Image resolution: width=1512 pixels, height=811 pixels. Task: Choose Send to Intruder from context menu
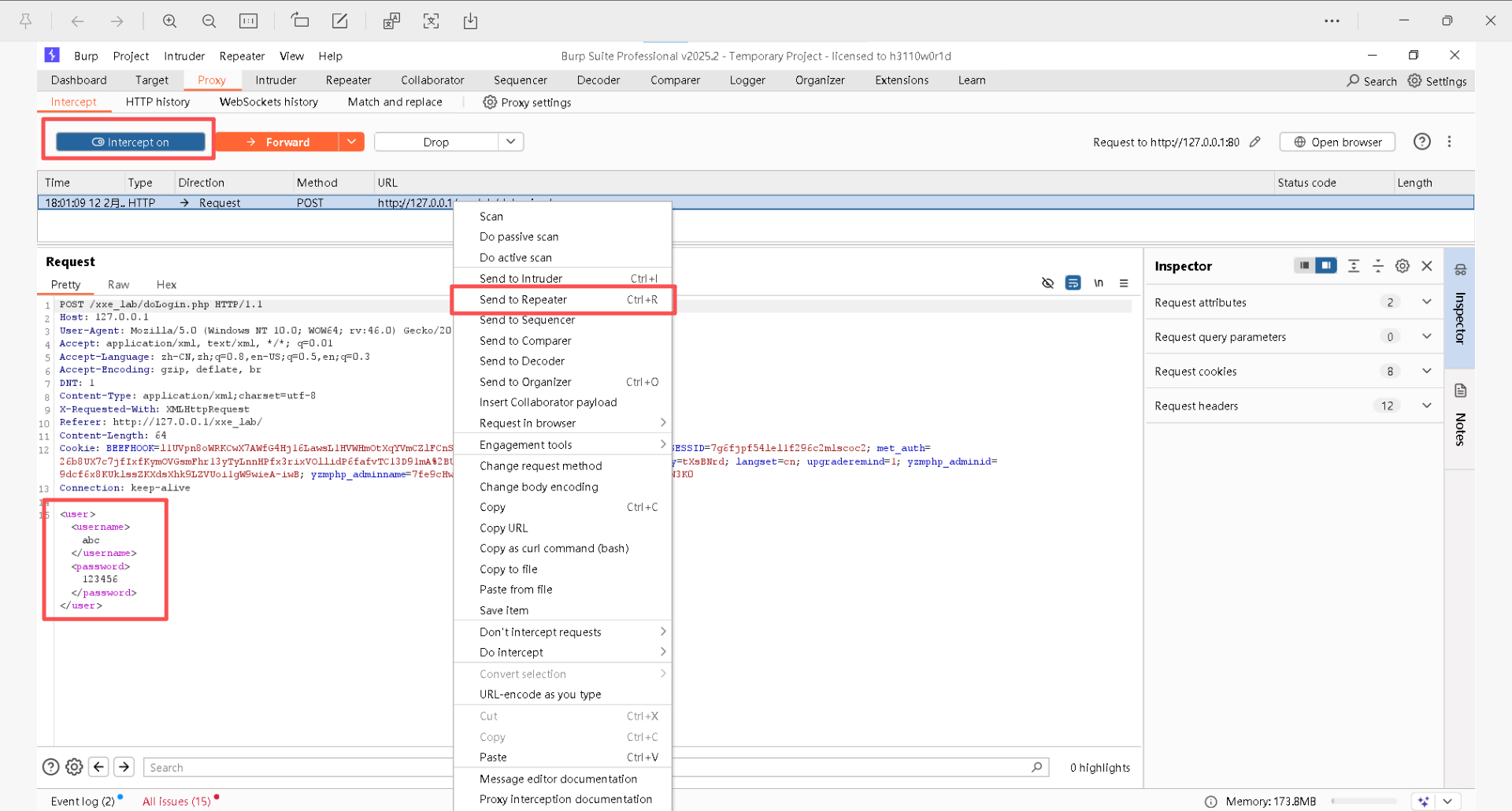563,279
